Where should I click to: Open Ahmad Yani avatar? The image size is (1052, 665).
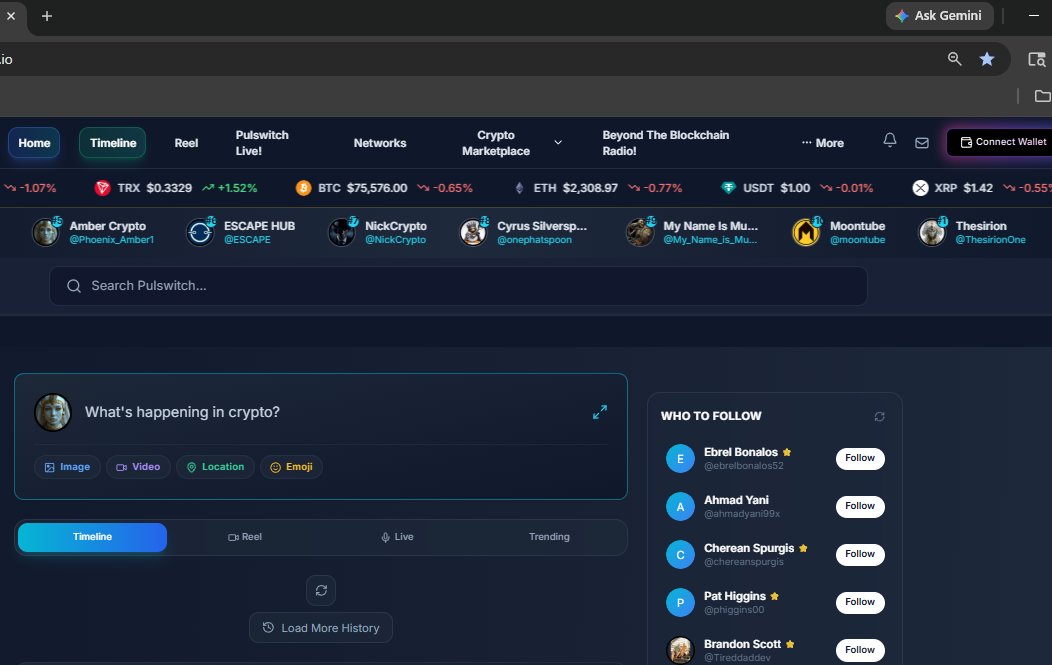[x=680, y=507]
